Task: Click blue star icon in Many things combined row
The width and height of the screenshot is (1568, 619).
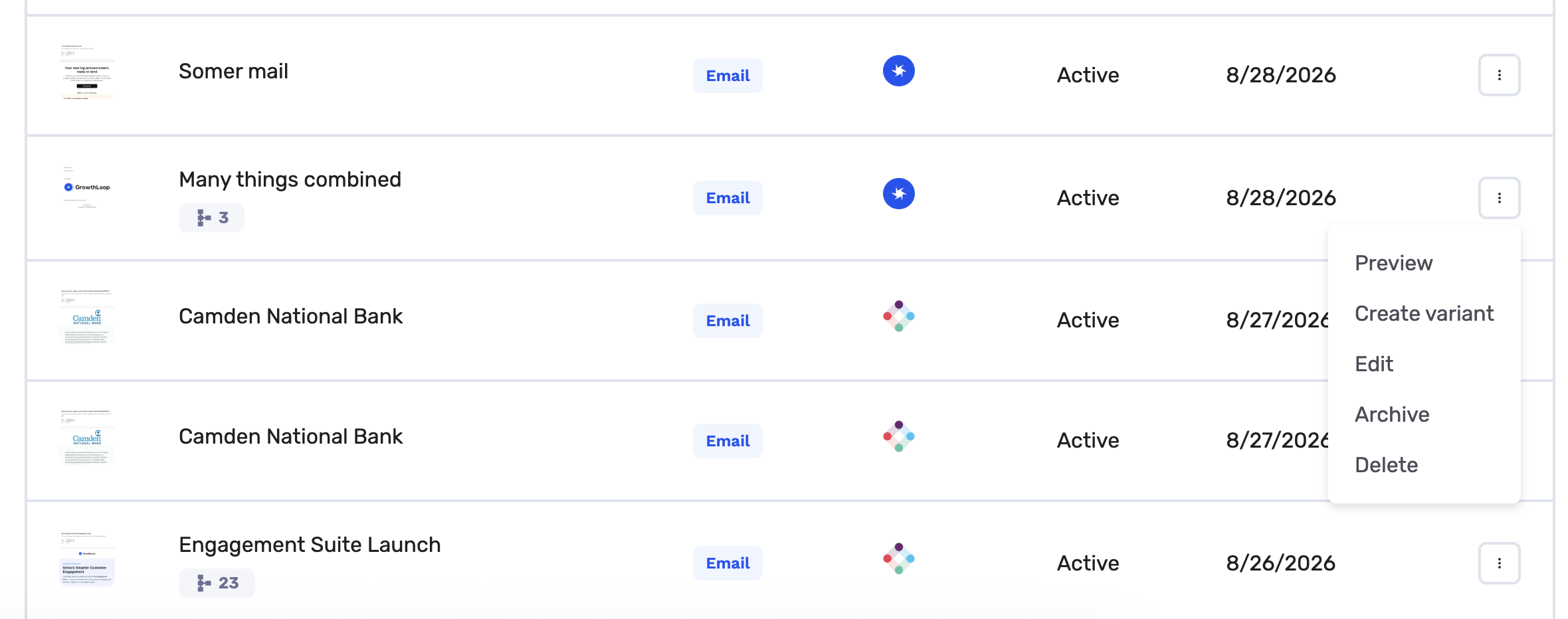Action: tap(898, 193)
